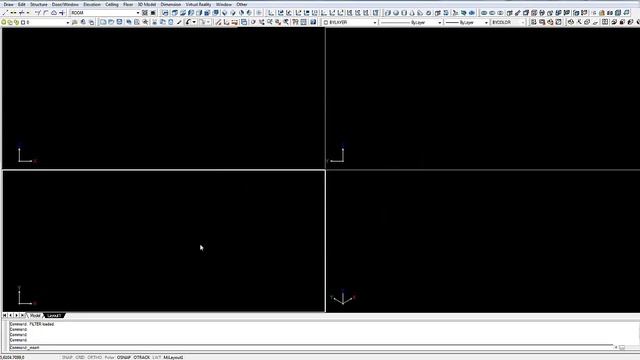The width and height of the screenshot is (640, 360).
Task: Toggle OSNAP in status bar
Action: pyautogui.click(x=124, y=358)
